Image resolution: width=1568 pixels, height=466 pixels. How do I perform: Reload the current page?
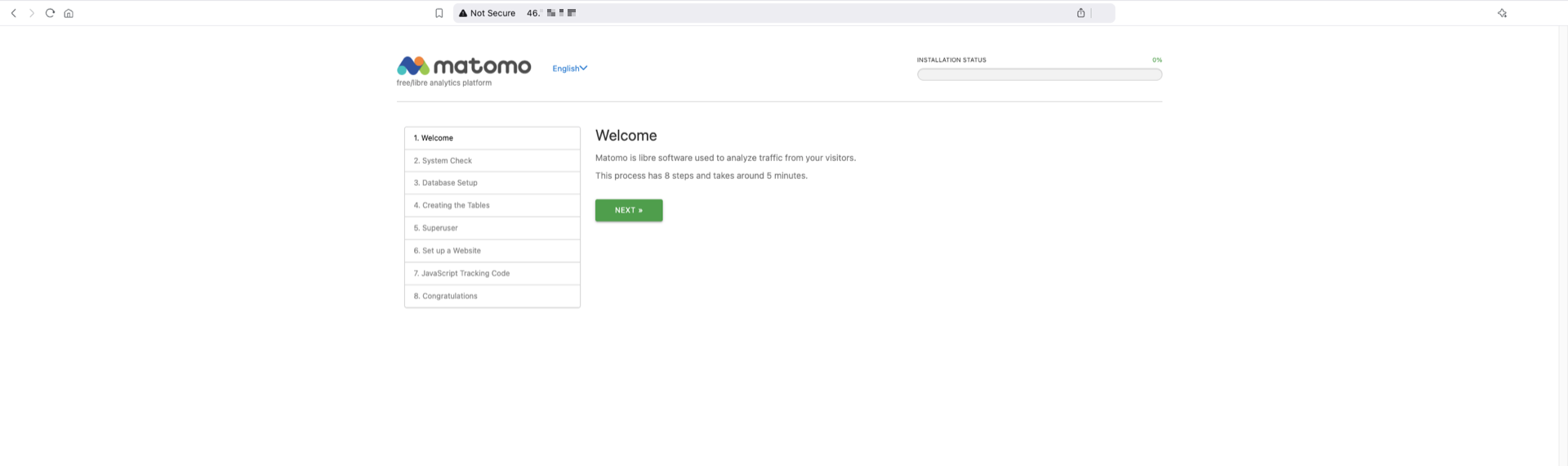[x=50, y=13]
